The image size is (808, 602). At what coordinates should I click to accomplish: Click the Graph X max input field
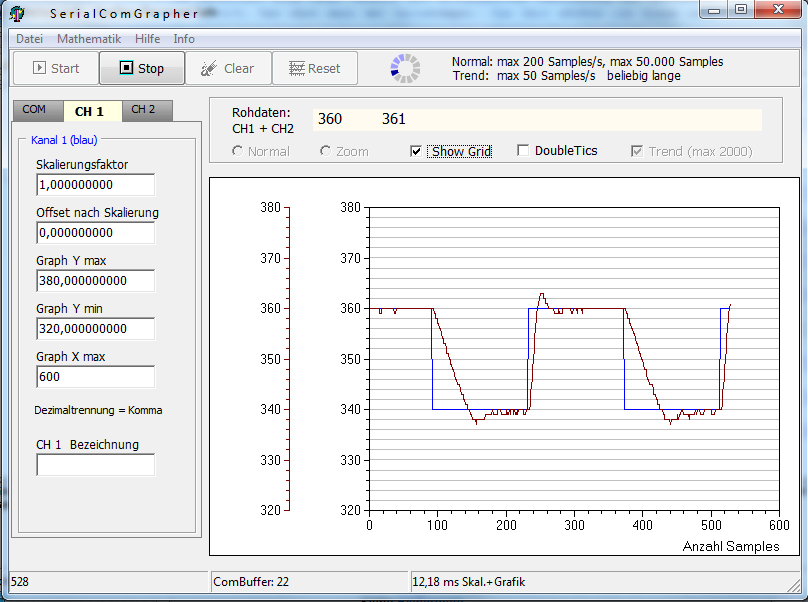[x=95, y=377]
